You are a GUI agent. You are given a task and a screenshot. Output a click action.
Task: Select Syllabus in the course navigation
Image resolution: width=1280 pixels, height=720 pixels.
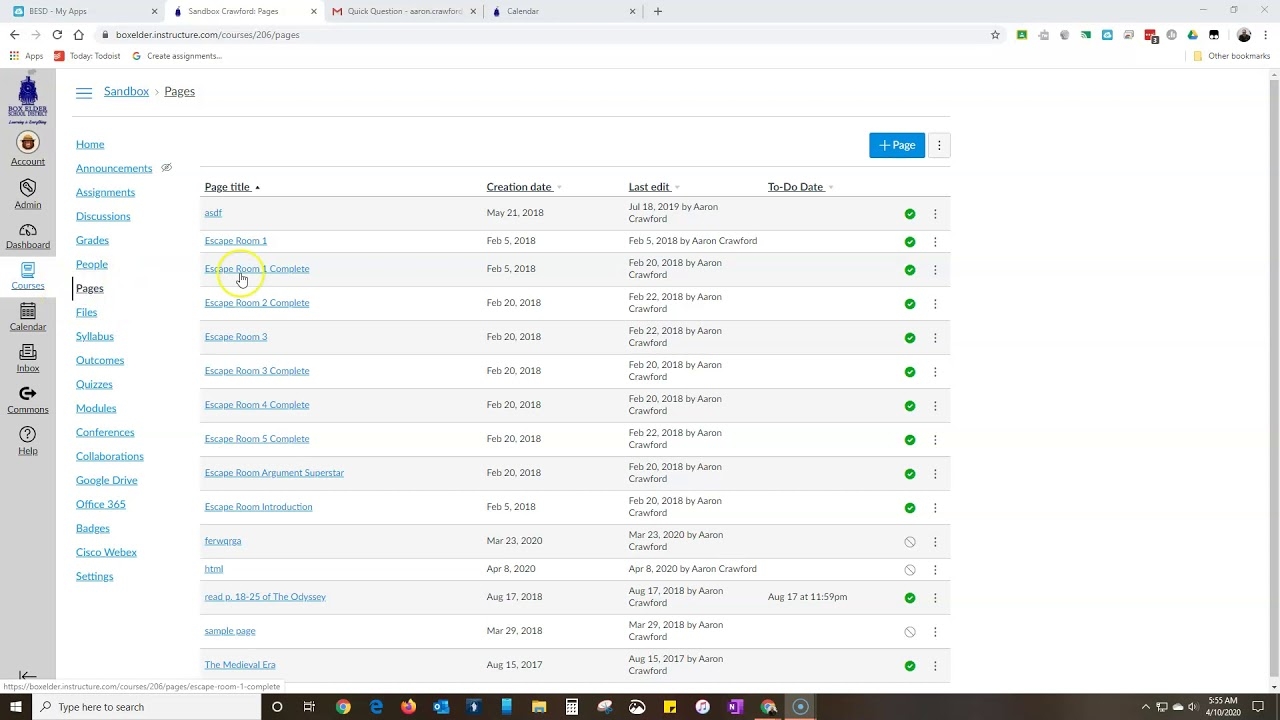[x=94, y=336]
